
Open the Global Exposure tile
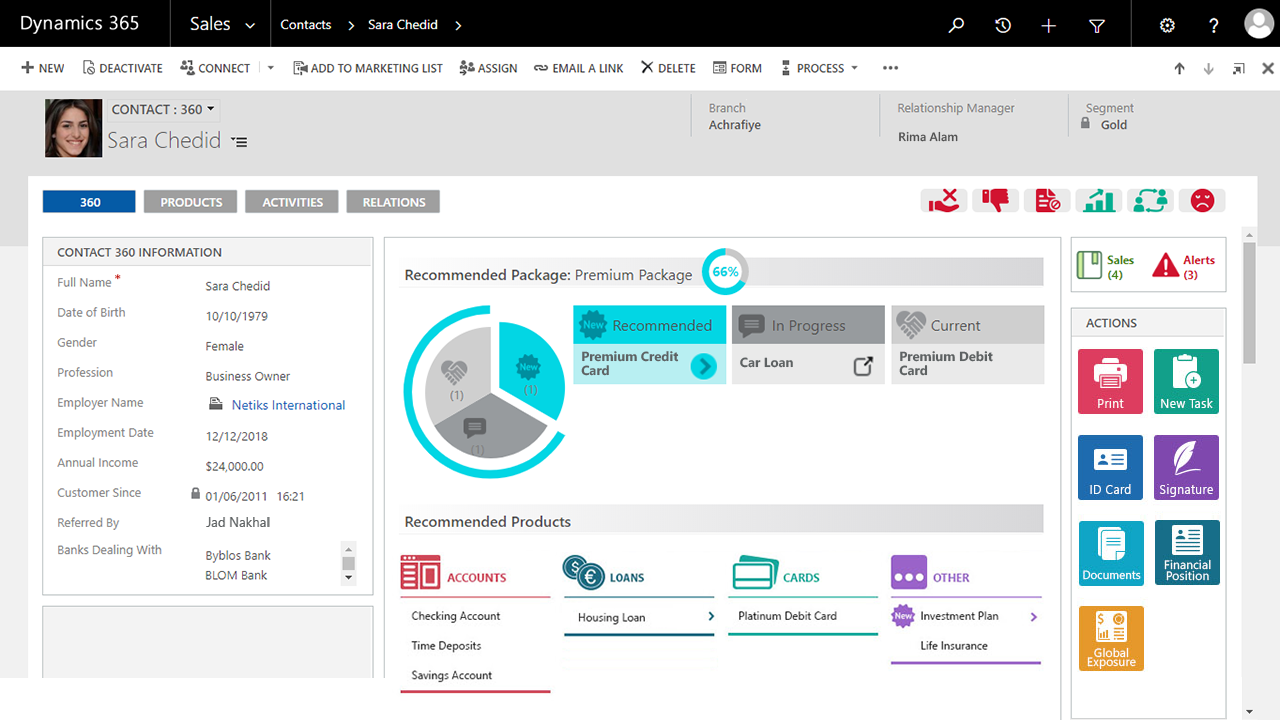[1110, 638]
